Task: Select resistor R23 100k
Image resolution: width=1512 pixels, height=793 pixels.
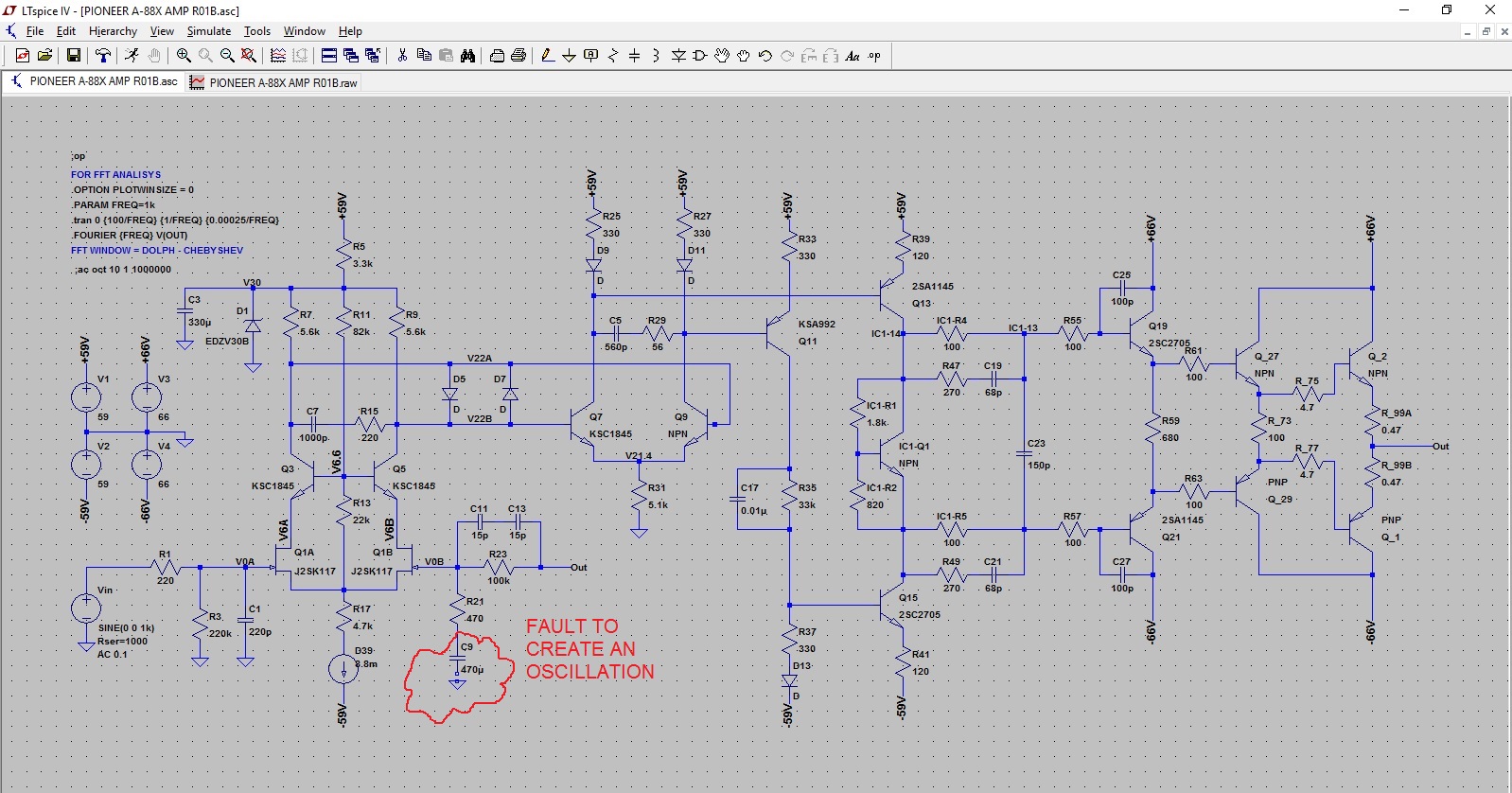Action: click(499, 567)
